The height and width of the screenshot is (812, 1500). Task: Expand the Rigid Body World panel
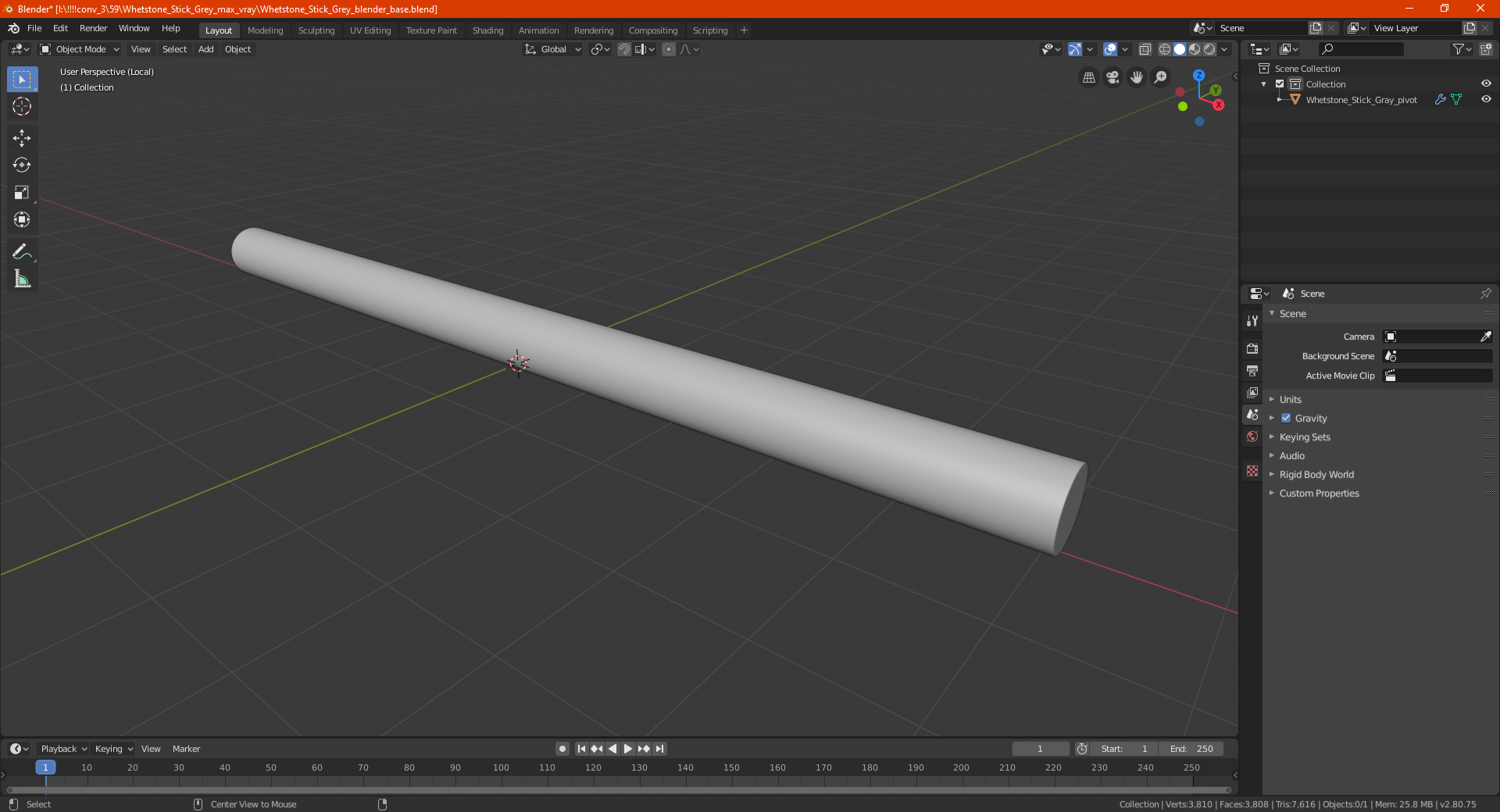tap(1316, 475)
